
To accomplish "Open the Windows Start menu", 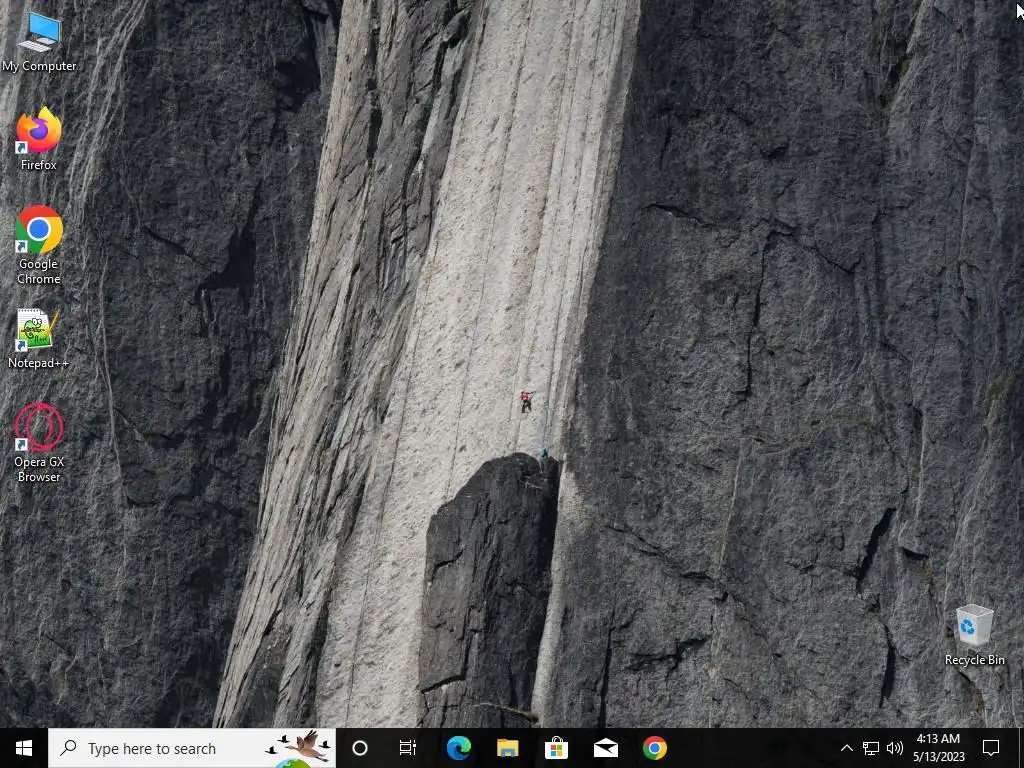I will point(24,748).
